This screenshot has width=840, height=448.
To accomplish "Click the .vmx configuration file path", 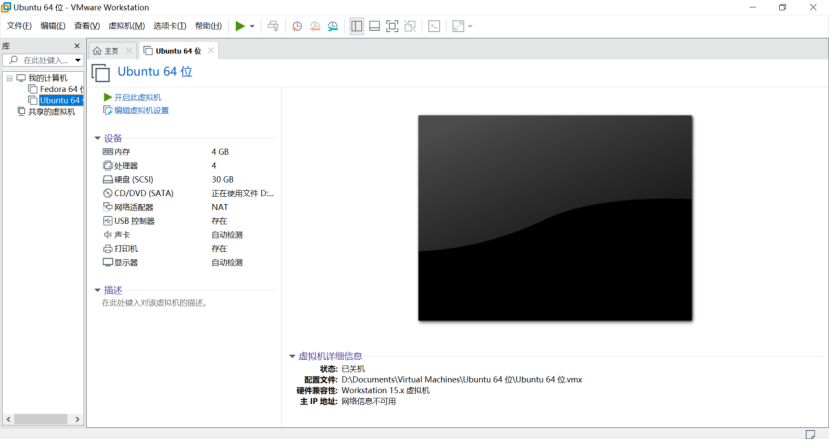I will coord(462,380).
